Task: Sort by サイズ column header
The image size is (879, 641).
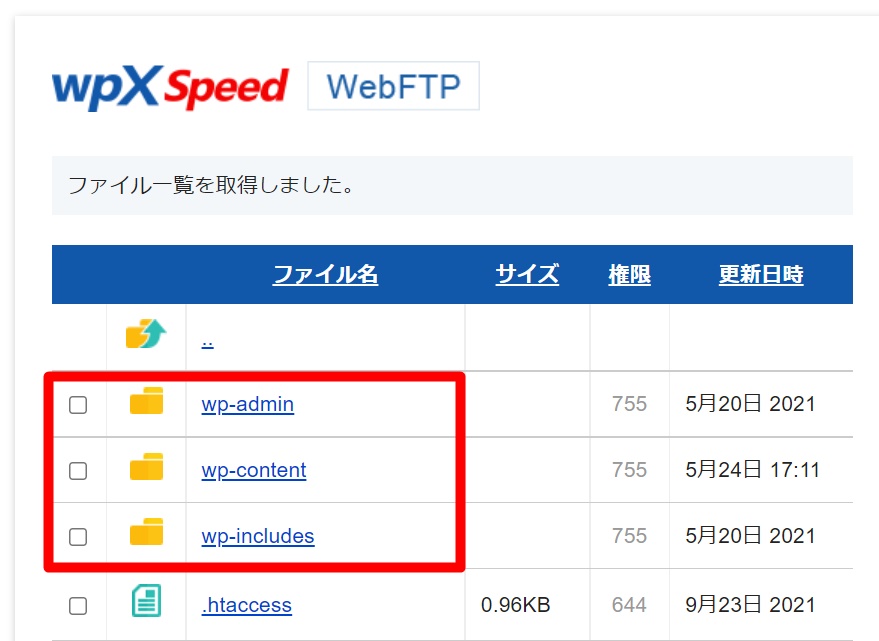Action: tap(527, 274)
